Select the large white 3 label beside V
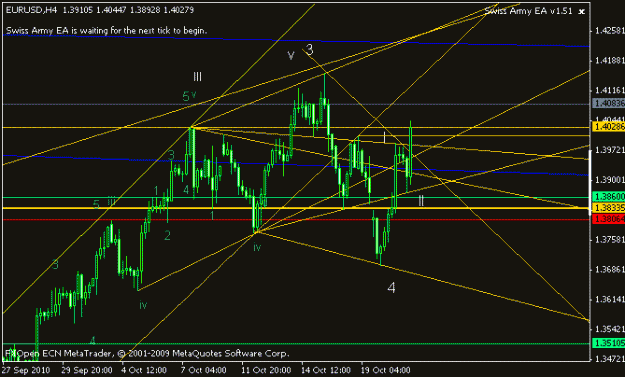This screenshot has width=625, height=377. point(309,50)
